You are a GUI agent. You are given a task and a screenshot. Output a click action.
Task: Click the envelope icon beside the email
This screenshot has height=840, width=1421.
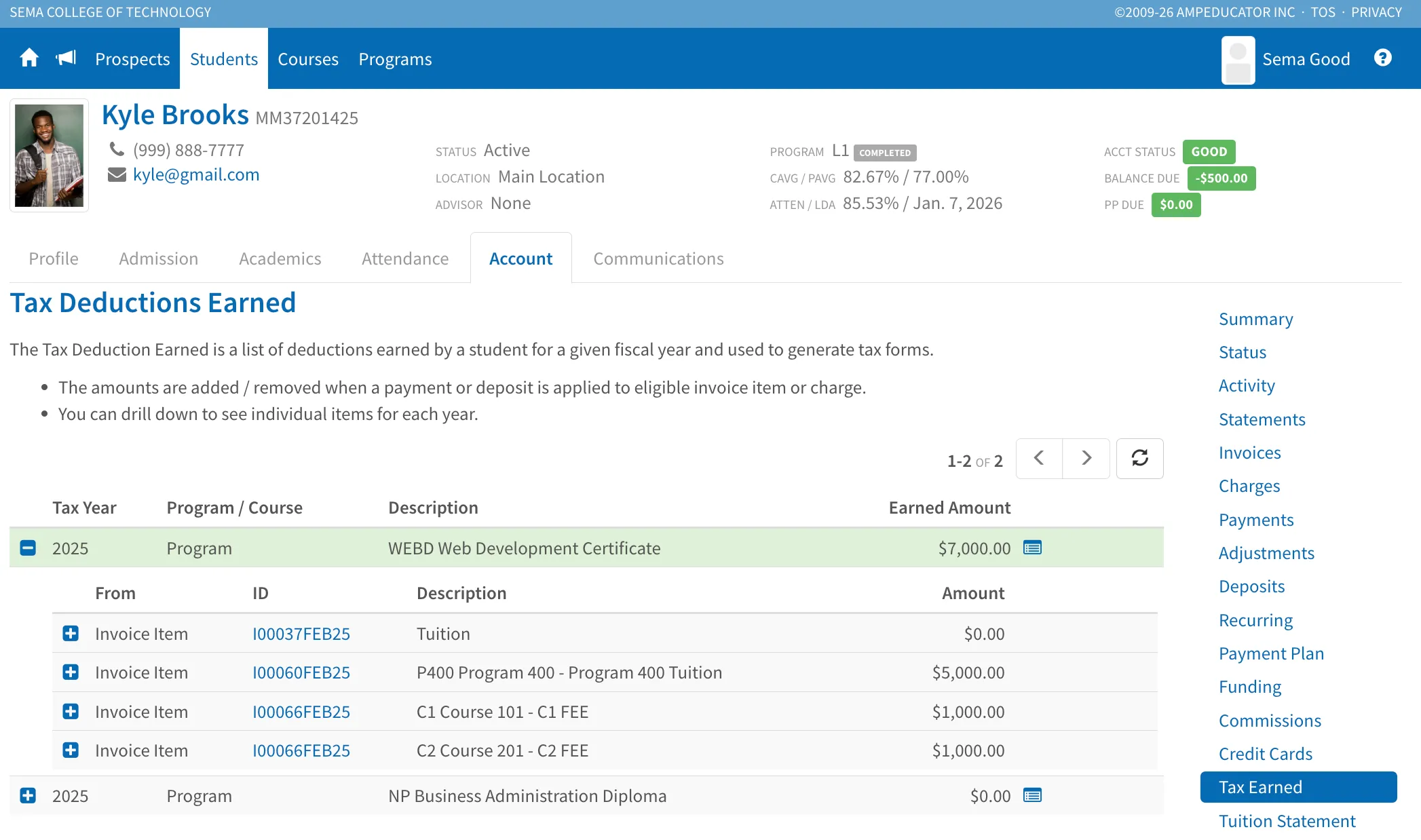(117, 175)
